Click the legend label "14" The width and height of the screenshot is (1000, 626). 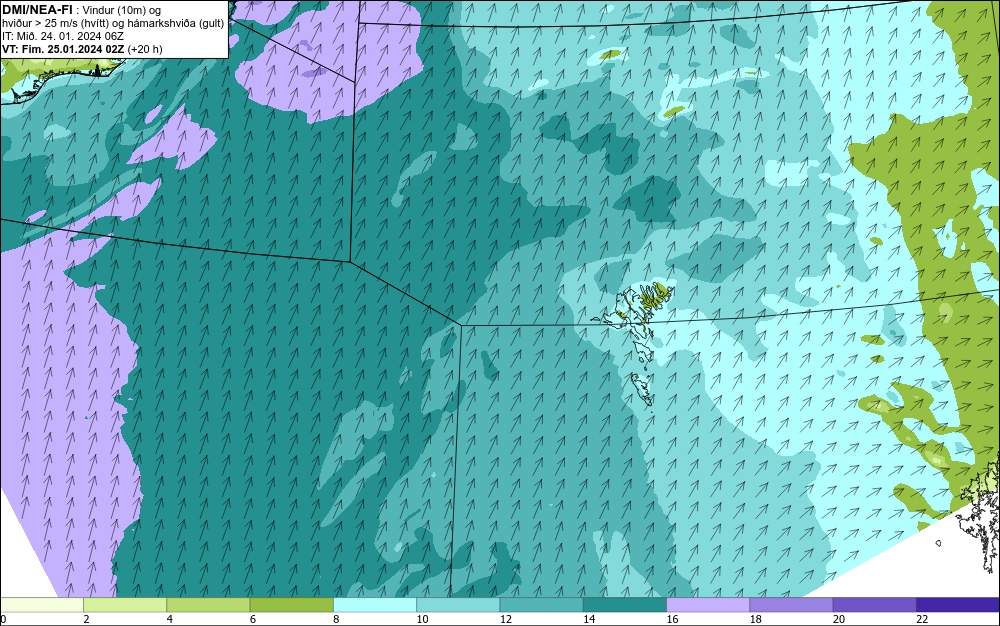589,619
